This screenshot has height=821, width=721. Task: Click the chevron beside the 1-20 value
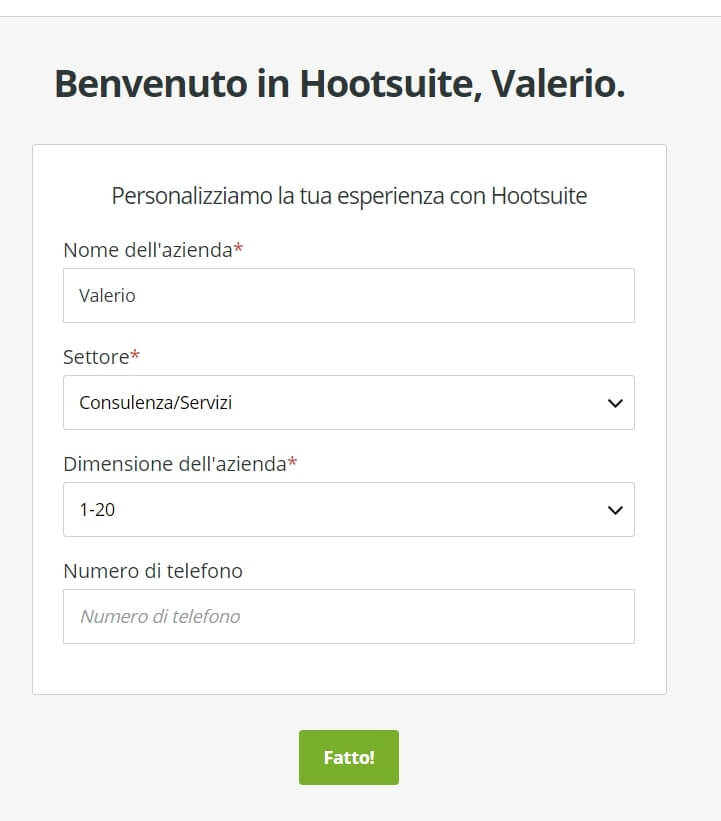pos(614,509)
